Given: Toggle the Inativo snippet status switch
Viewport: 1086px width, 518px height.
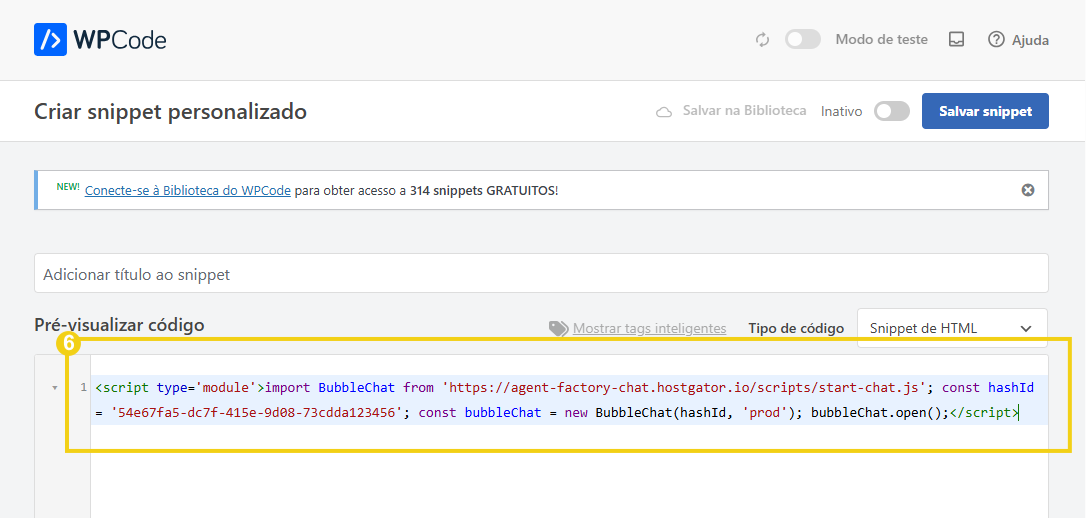Looking at the screenshot, I should point(891,111).
